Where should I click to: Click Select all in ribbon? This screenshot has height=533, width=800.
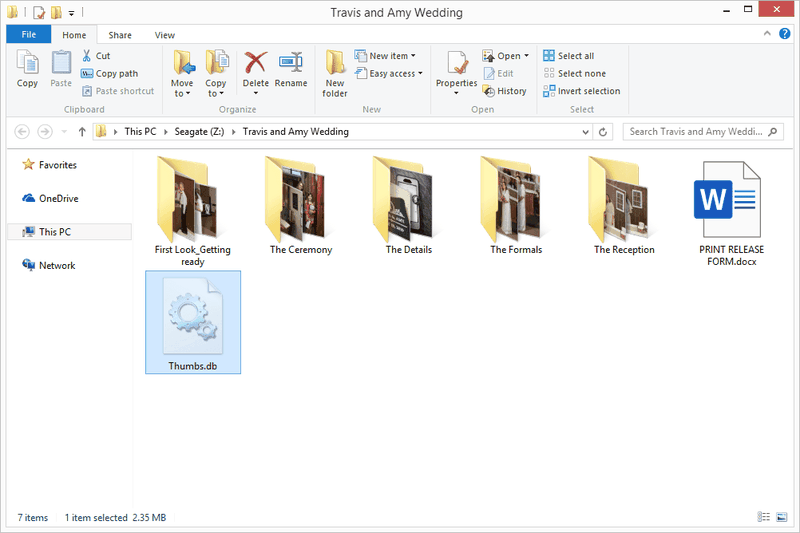tap(569, 56)
